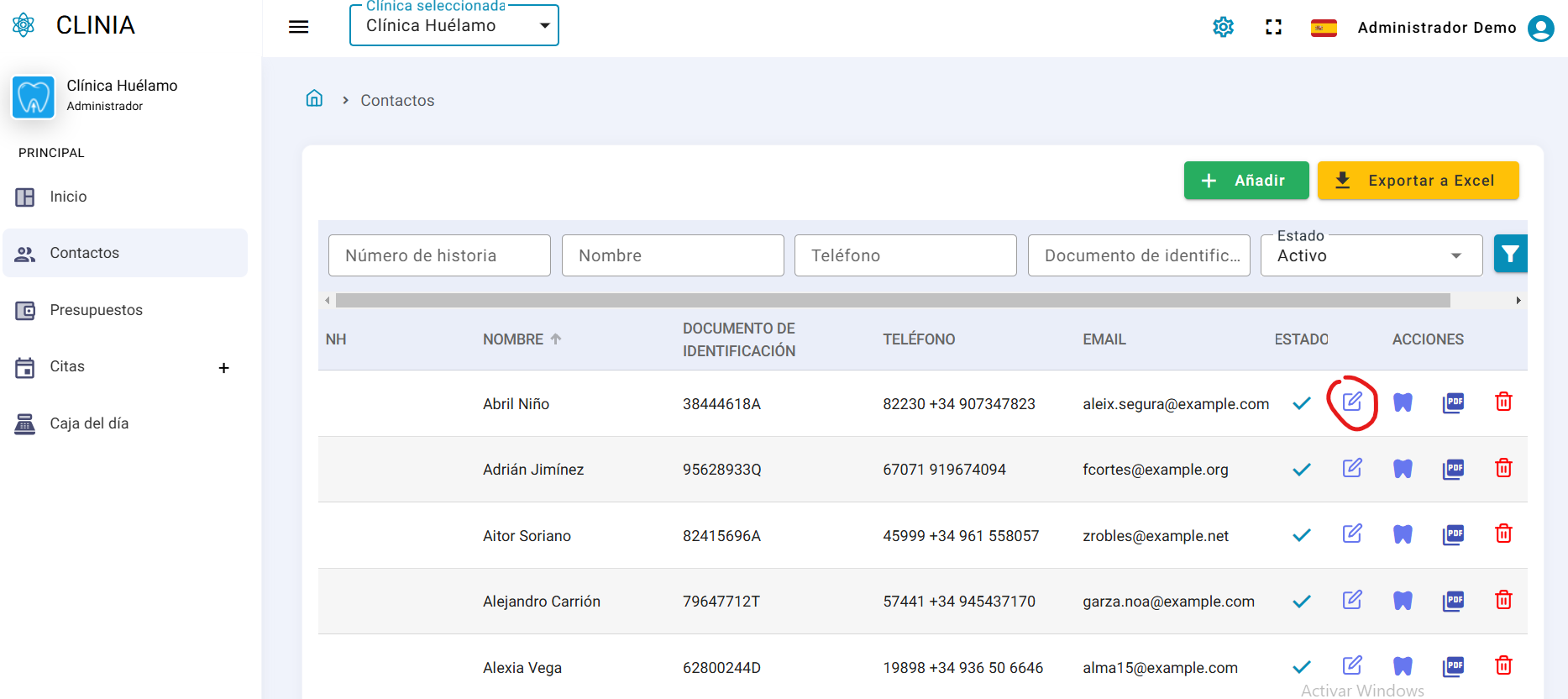
Task: Generate PDF for Alejandro Carrión
Action: click(1453, 601)
